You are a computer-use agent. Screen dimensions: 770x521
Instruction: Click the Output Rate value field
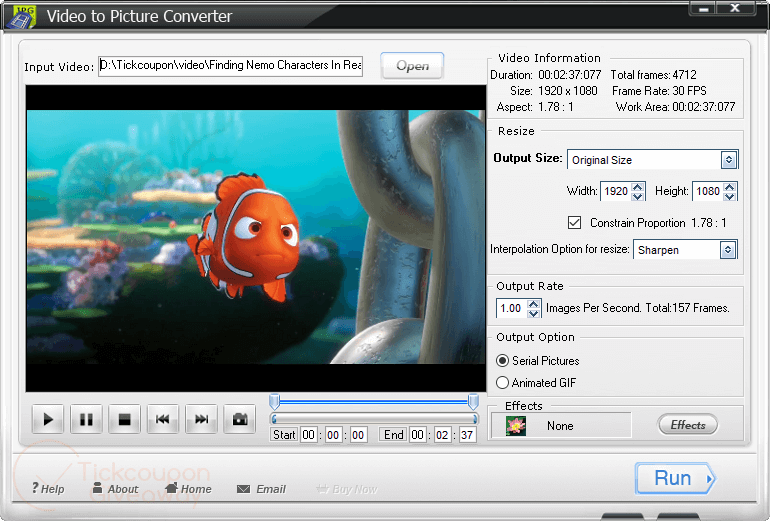click(511, 308)
